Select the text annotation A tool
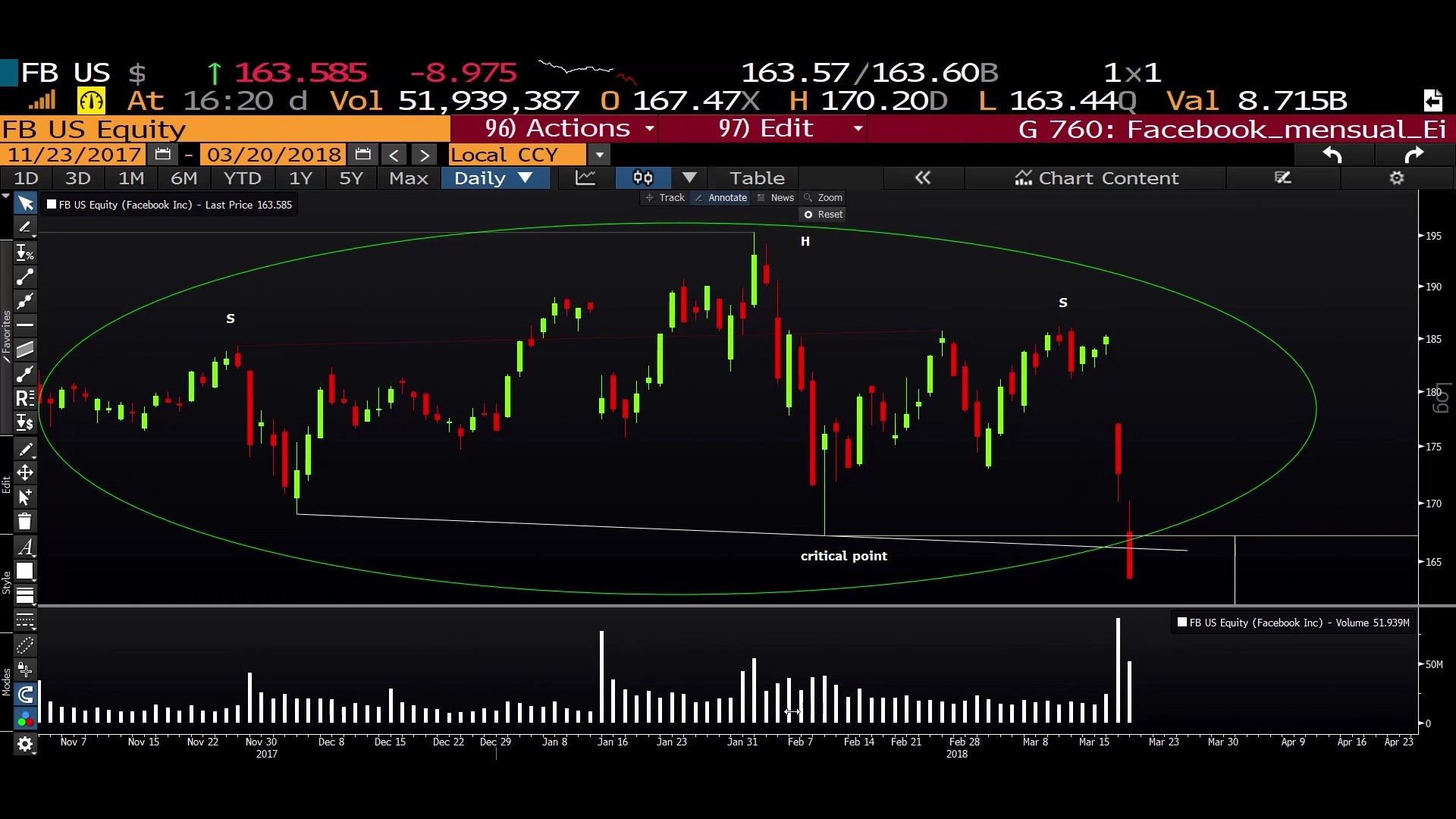This screenshot has width=1456, height=819. [25, 547]
